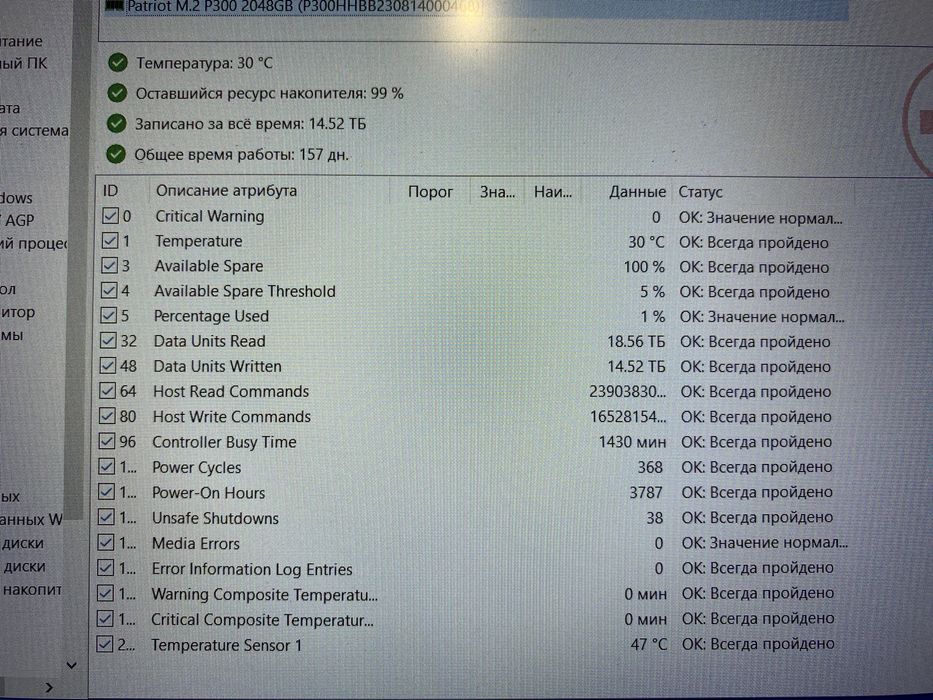Click the Оставшийся ресурс накопителя: 99 % line
933x700 pixels.
270,93
